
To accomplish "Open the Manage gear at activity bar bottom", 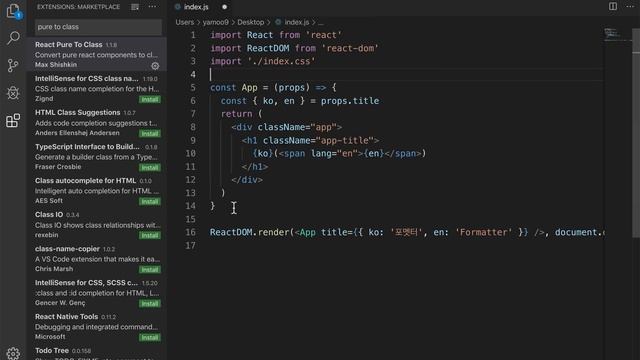I will click(x=13, y=353).
